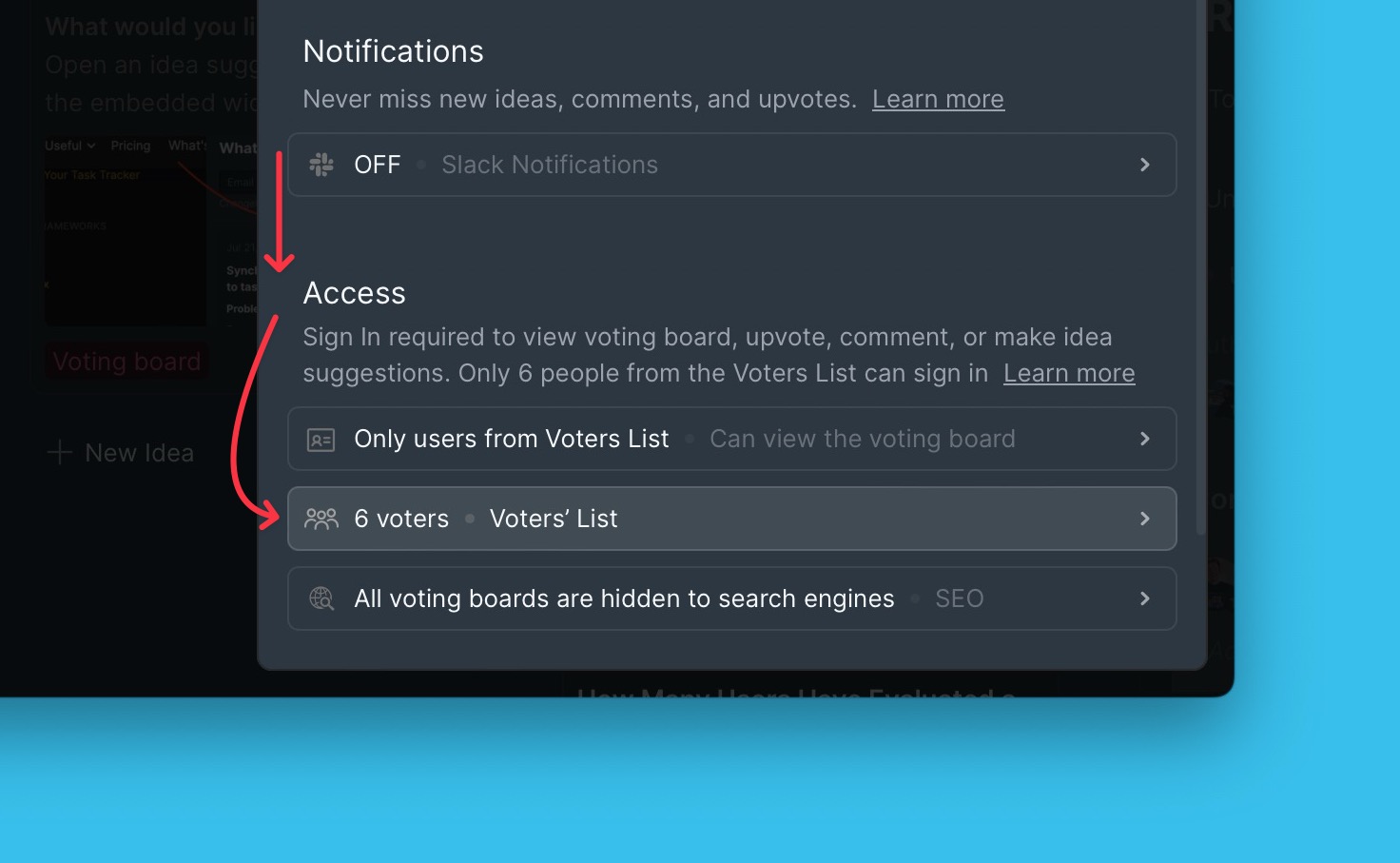Click the voters group icon
The image size is (1400, 863).
[x=321, y=519]
